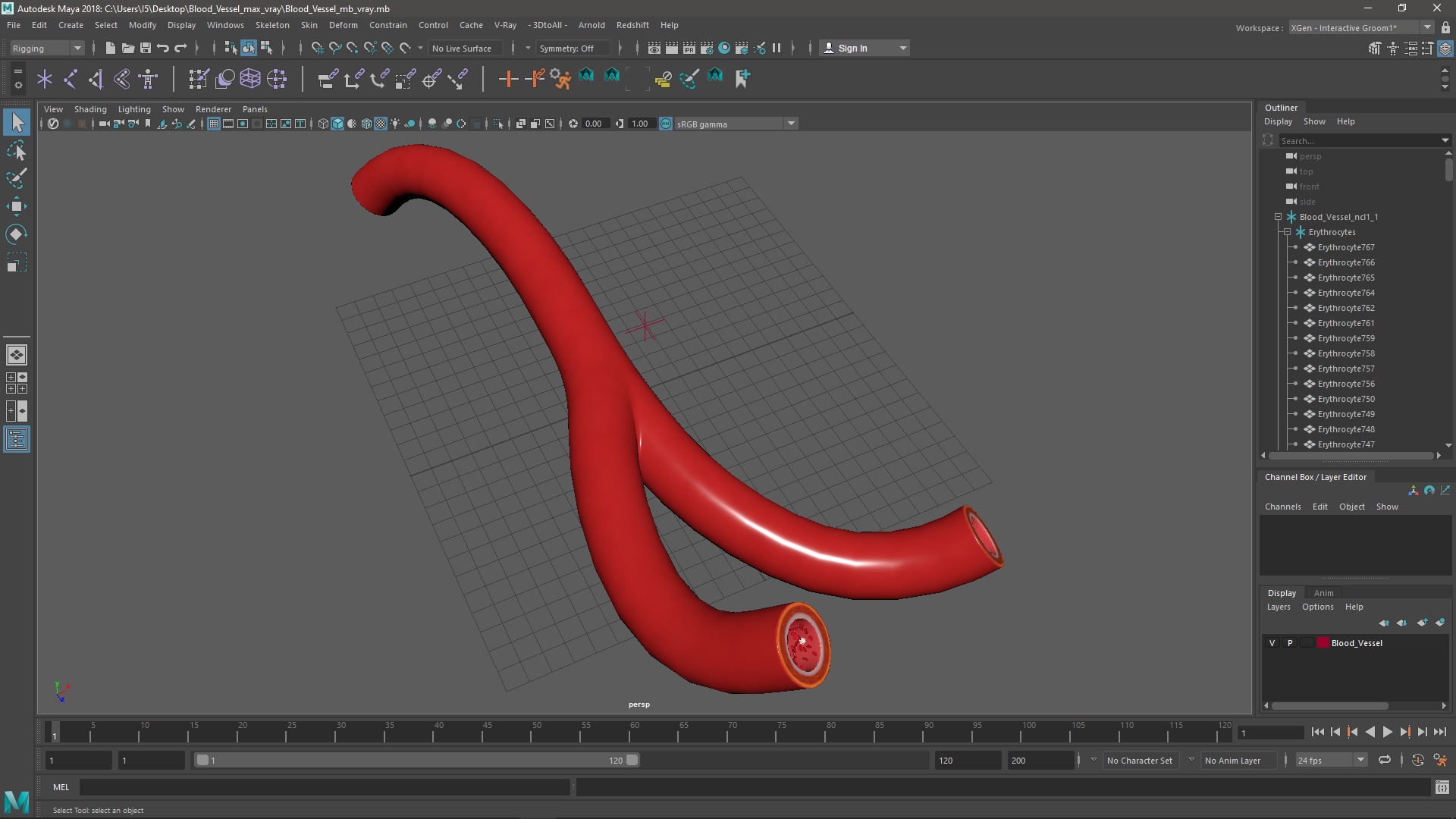Image resolution: width=1456 pixels, height=819 pixels.
Task: Toggle Isolate Select in viewport toolbar
Action: pos(497,124)
